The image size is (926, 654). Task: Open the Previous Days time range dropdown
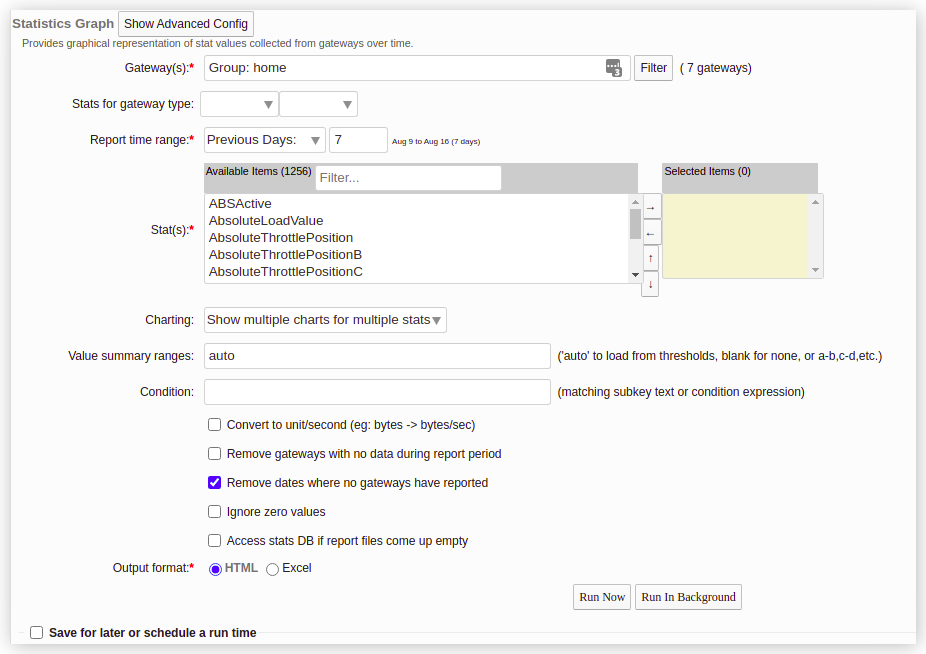pos(265,140)
